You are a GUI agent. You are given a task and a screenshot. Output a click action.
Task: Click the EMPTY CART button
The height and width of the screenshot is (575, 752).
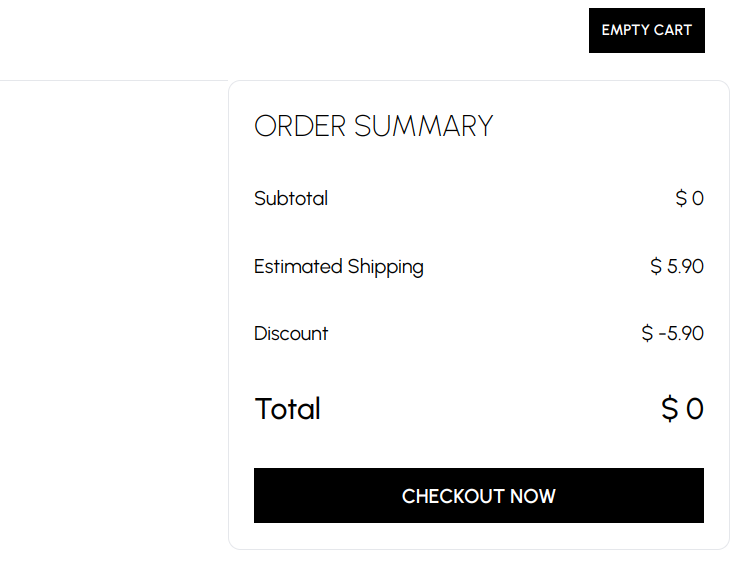646,30
